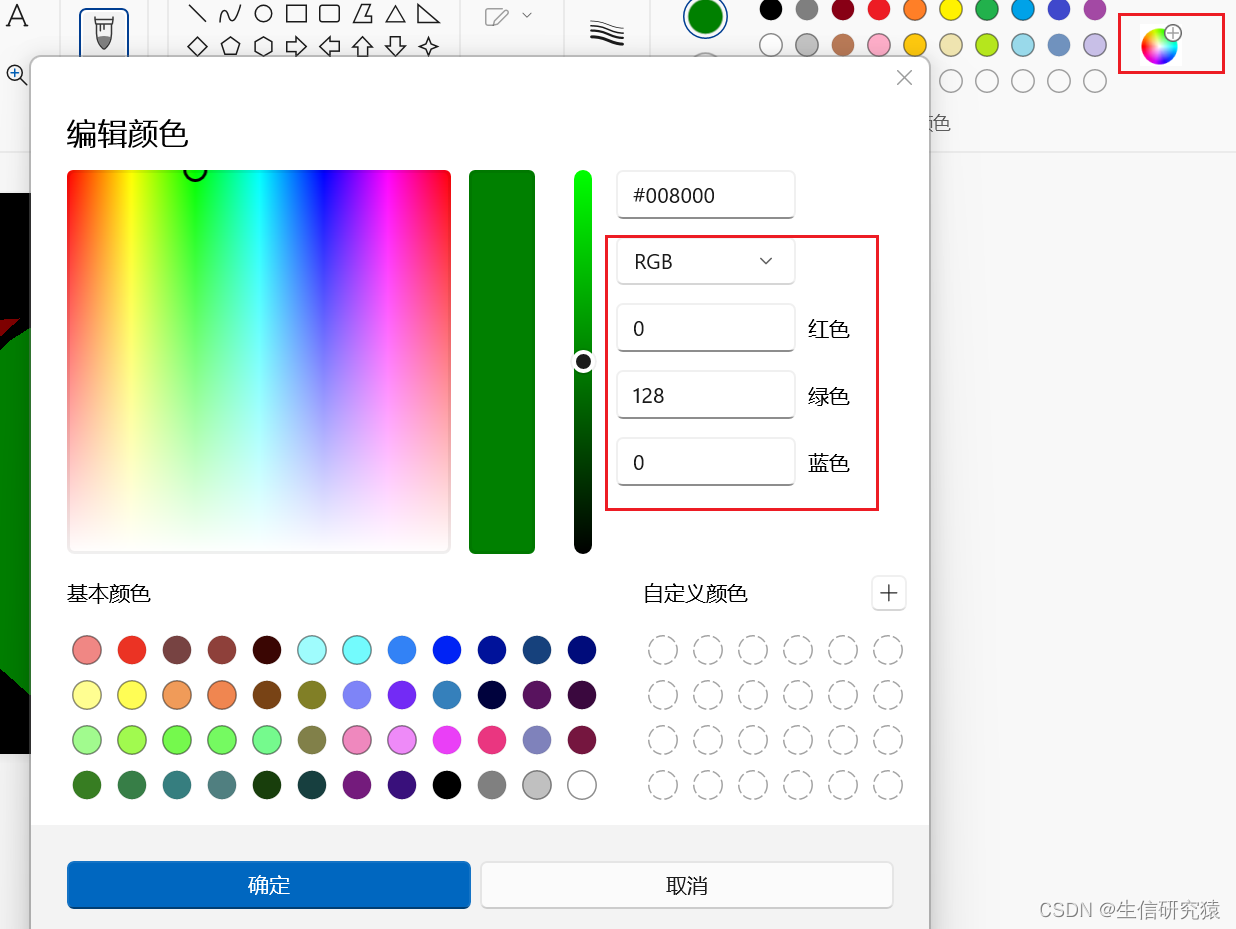Select the Hexagon shape
The height and width of the screenshot is (929, 1236).
pos(263,46)
